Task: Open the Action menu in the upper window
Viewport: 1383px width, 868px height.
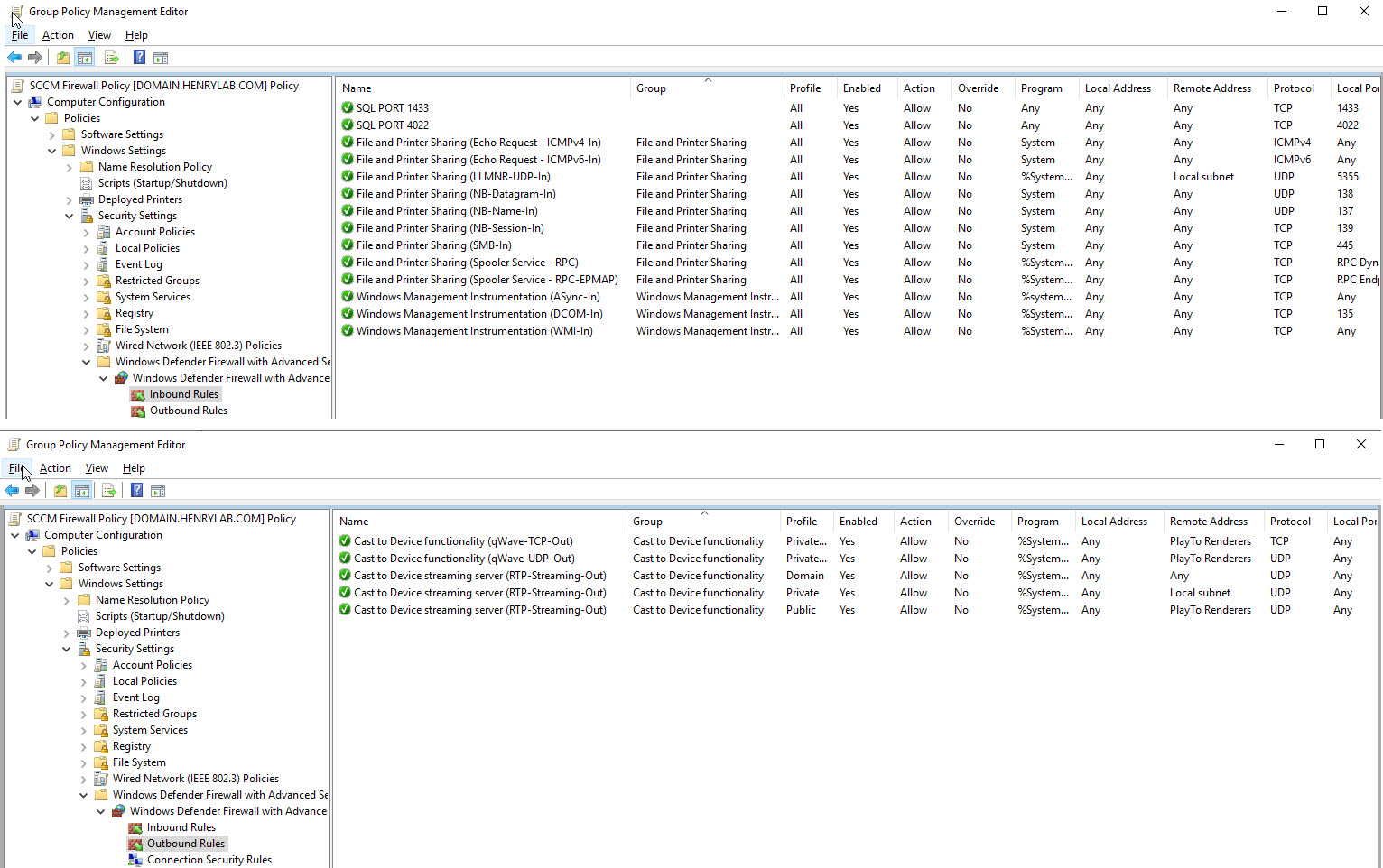Action: coord(58,35)
